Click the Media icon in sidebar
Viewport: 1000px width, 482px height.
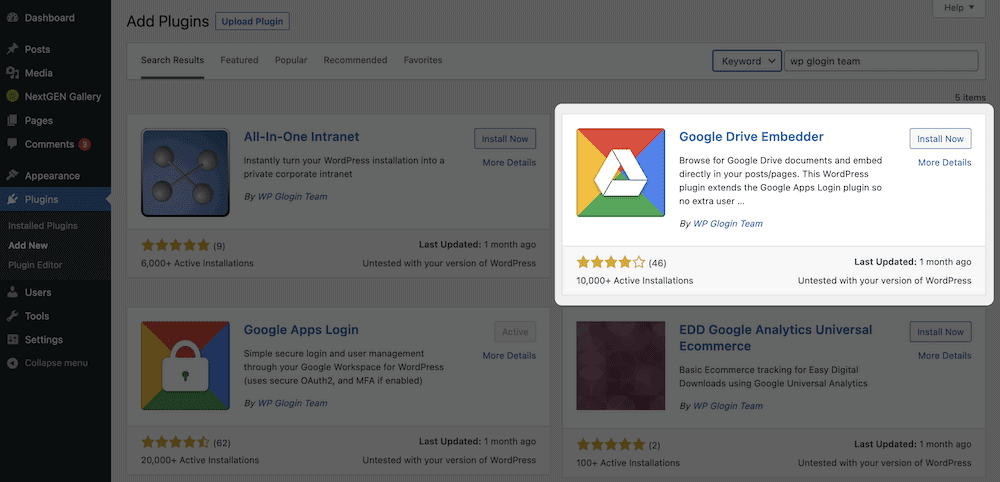coord(12,73)
